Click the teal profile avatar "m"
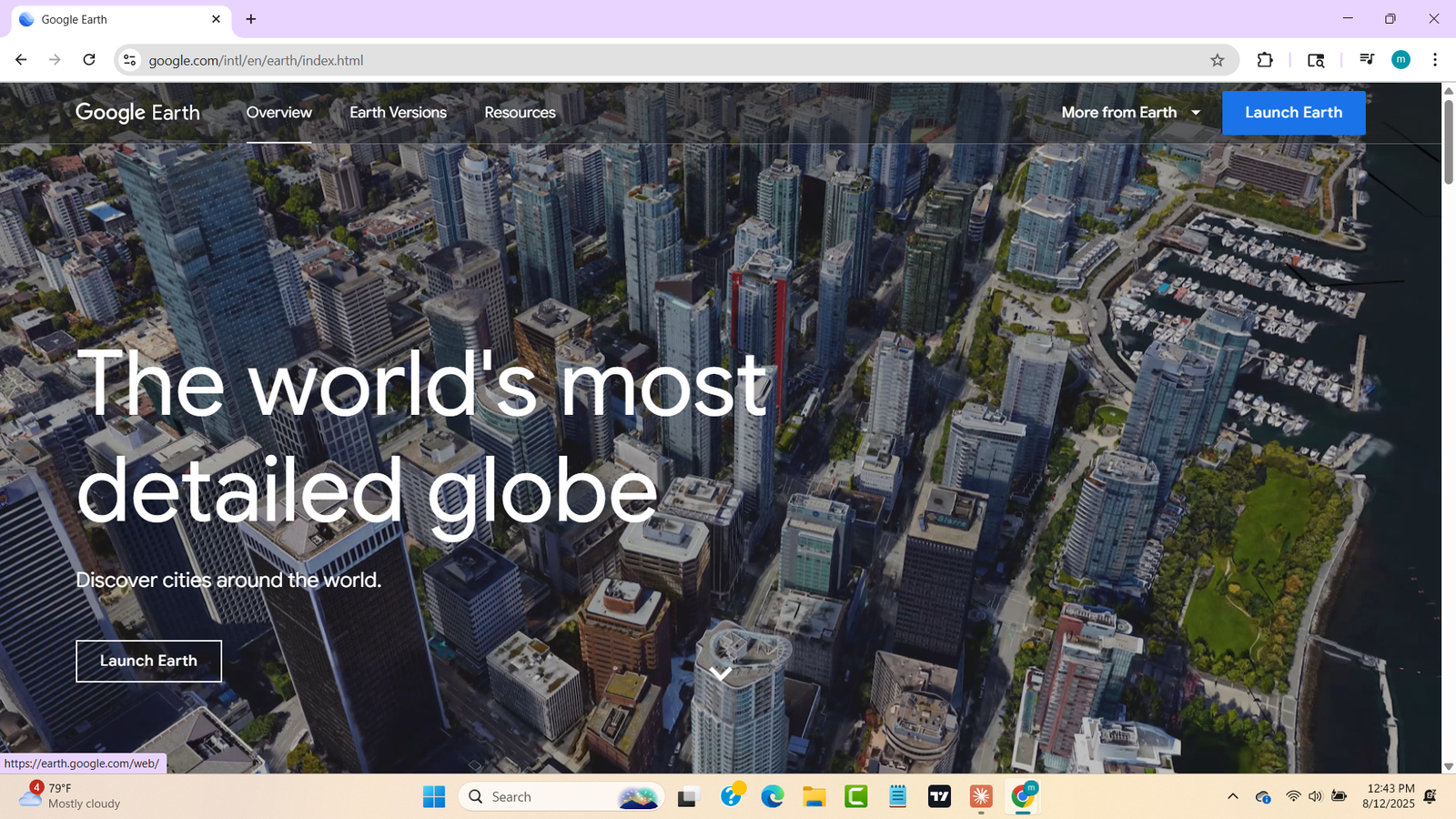The height and width of the screenshot is (819, 1456). (1400, 60)
